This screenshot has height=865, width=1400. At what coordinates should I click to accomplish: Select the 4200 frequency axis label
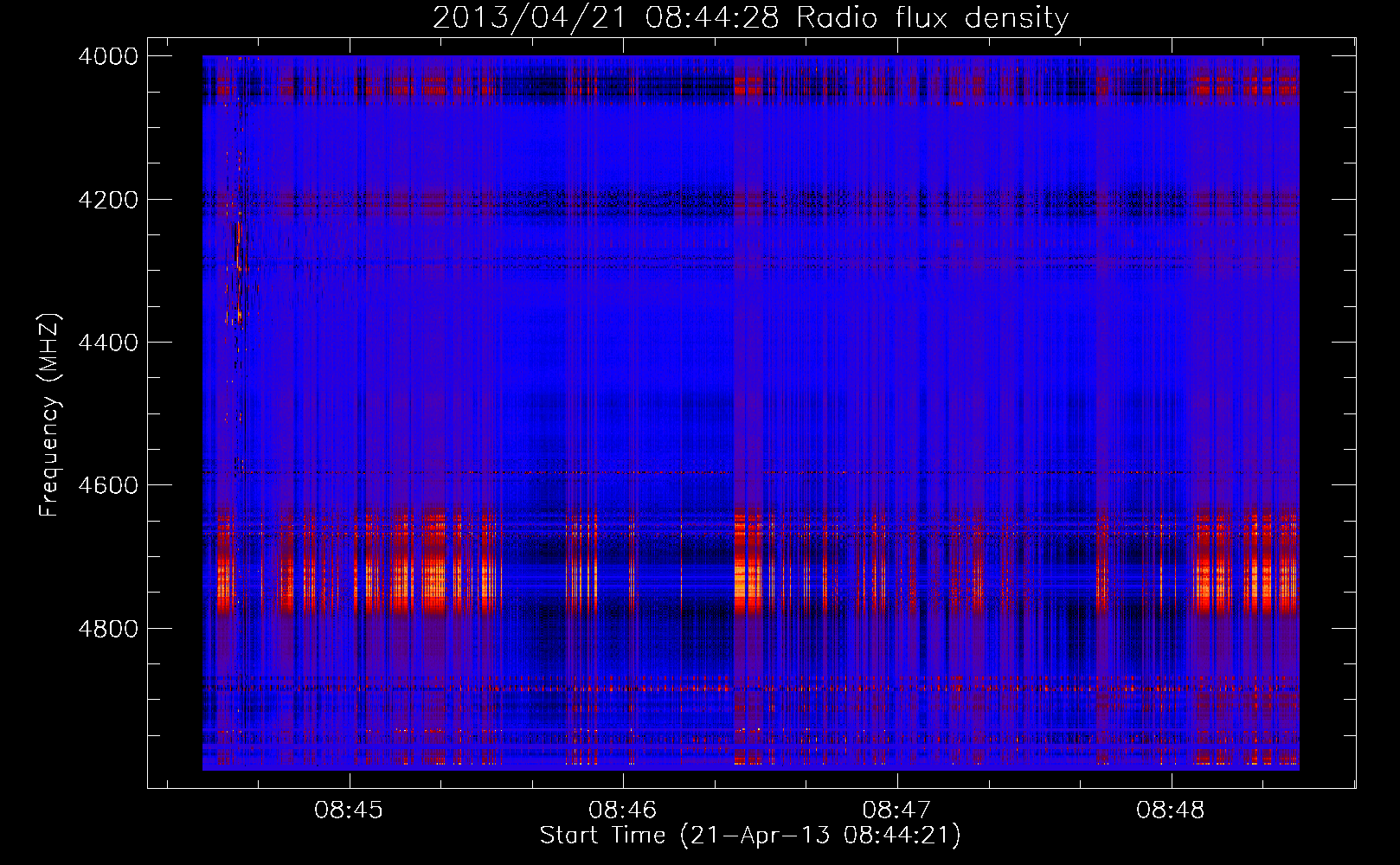click(x=108, y=199)
